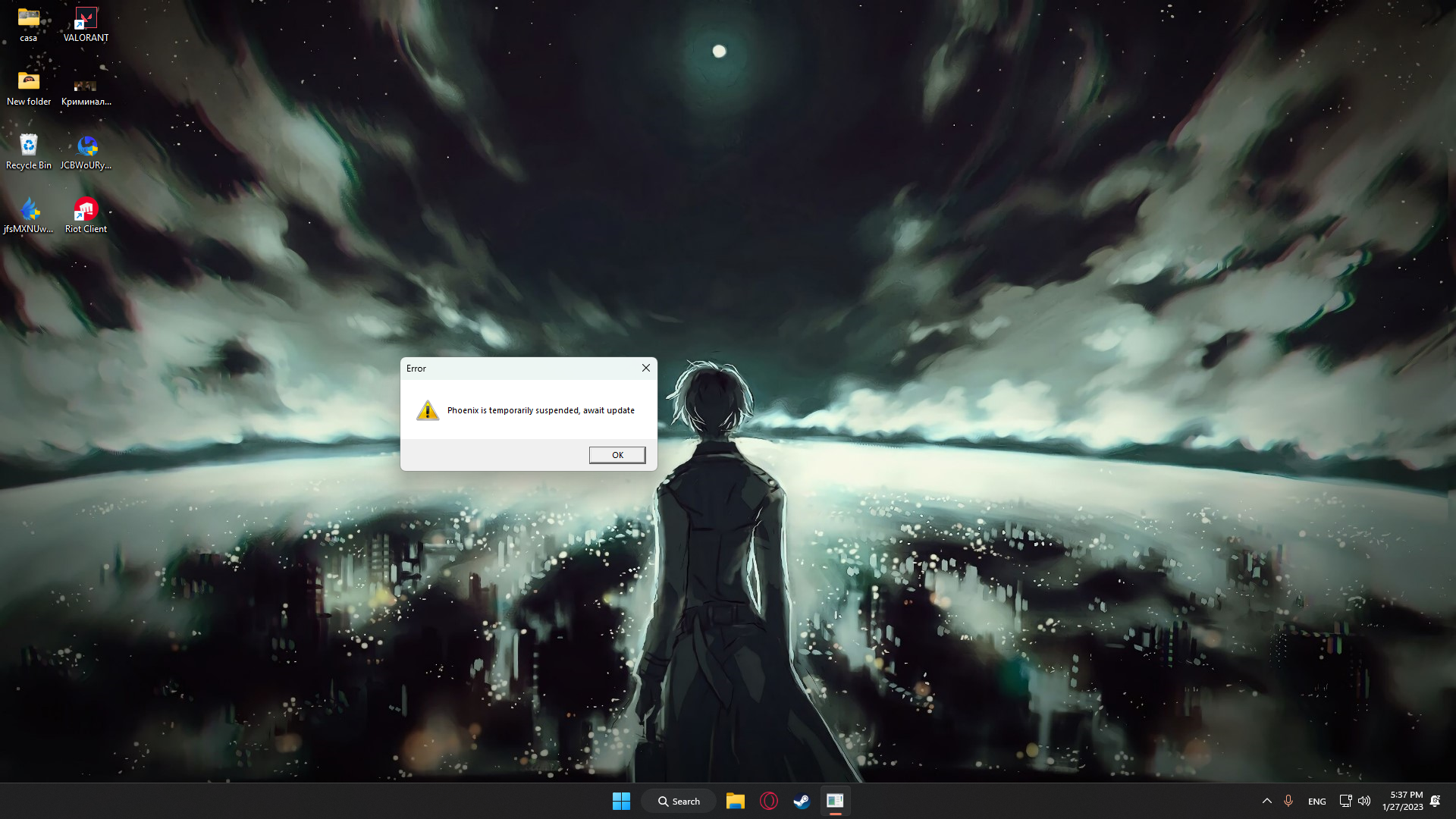This screenshot has width=1456, height=819.
Task: Open Steam from the taskbar
Action: 802,801
